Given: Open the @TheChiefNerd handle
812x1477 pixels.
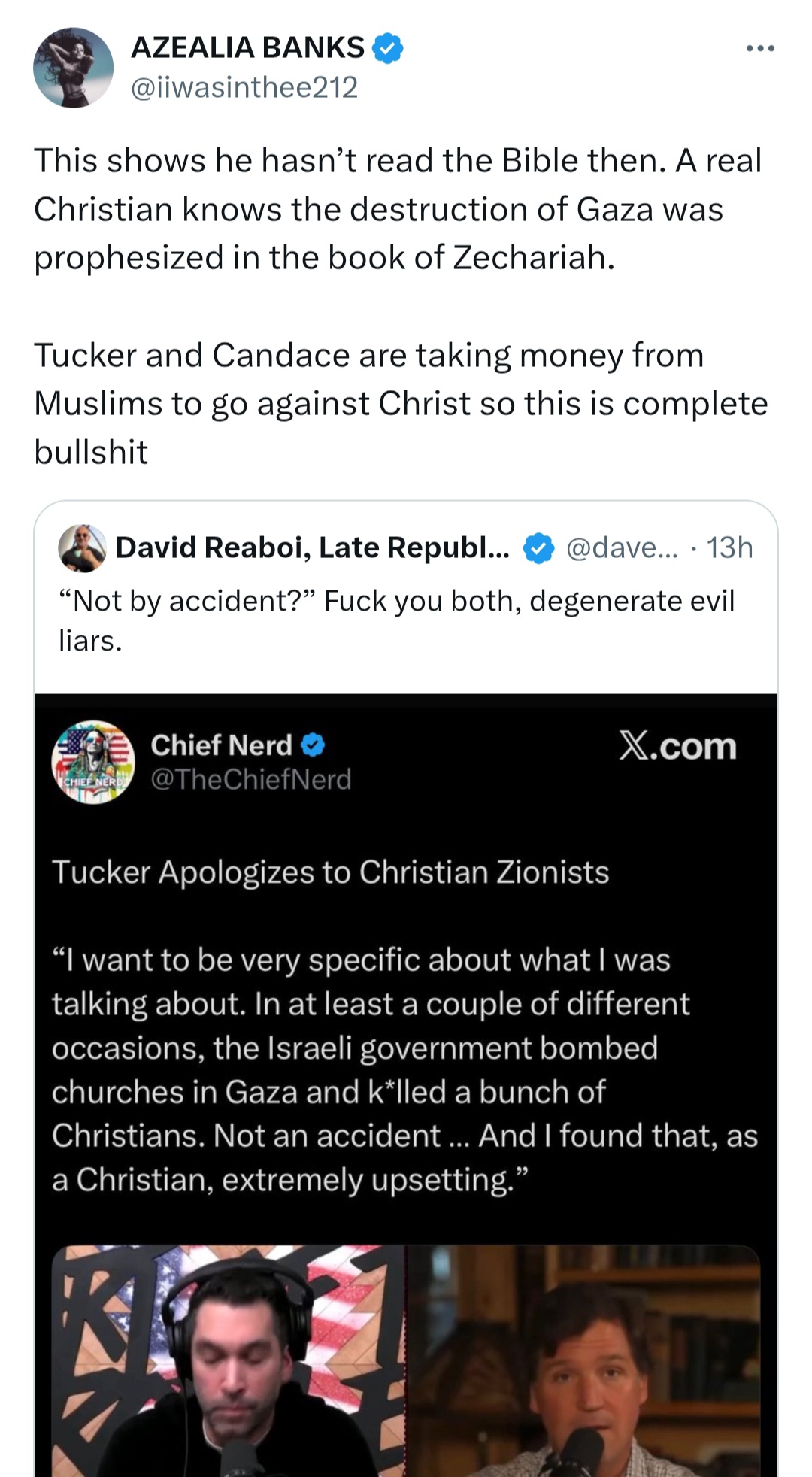Looking at the screenshot, I should pos(251,779).
